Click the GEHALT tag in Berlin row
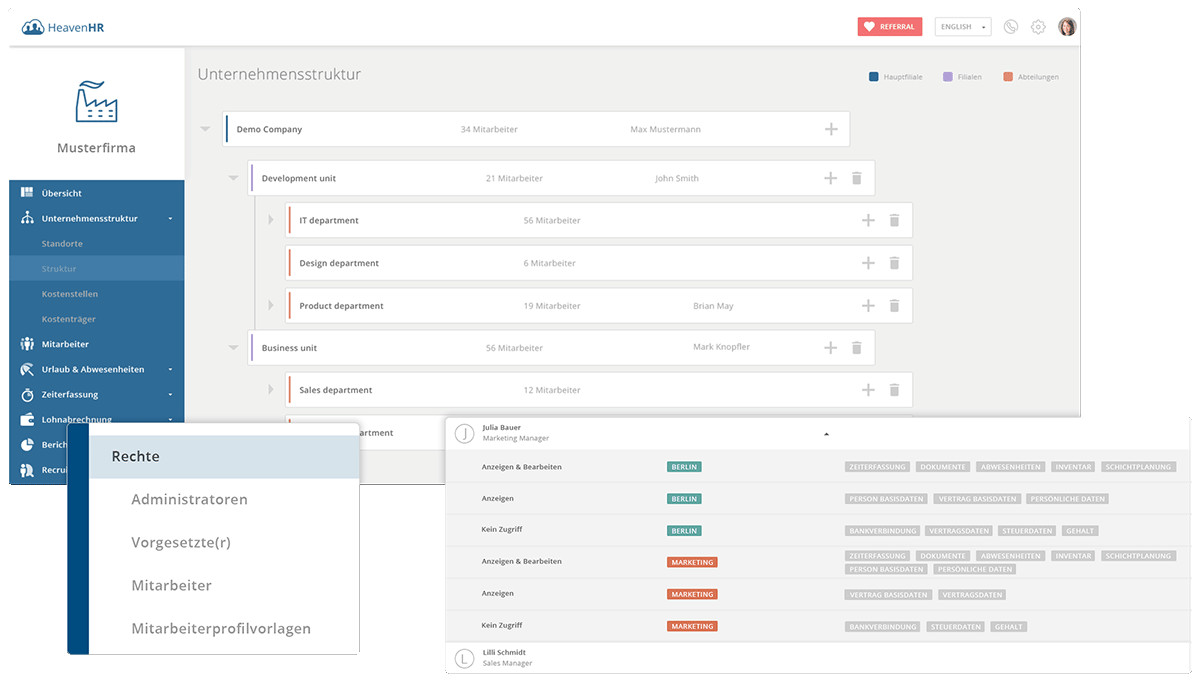The height and width of the screenshot is (682, 1200). [x=1080, y=531]
